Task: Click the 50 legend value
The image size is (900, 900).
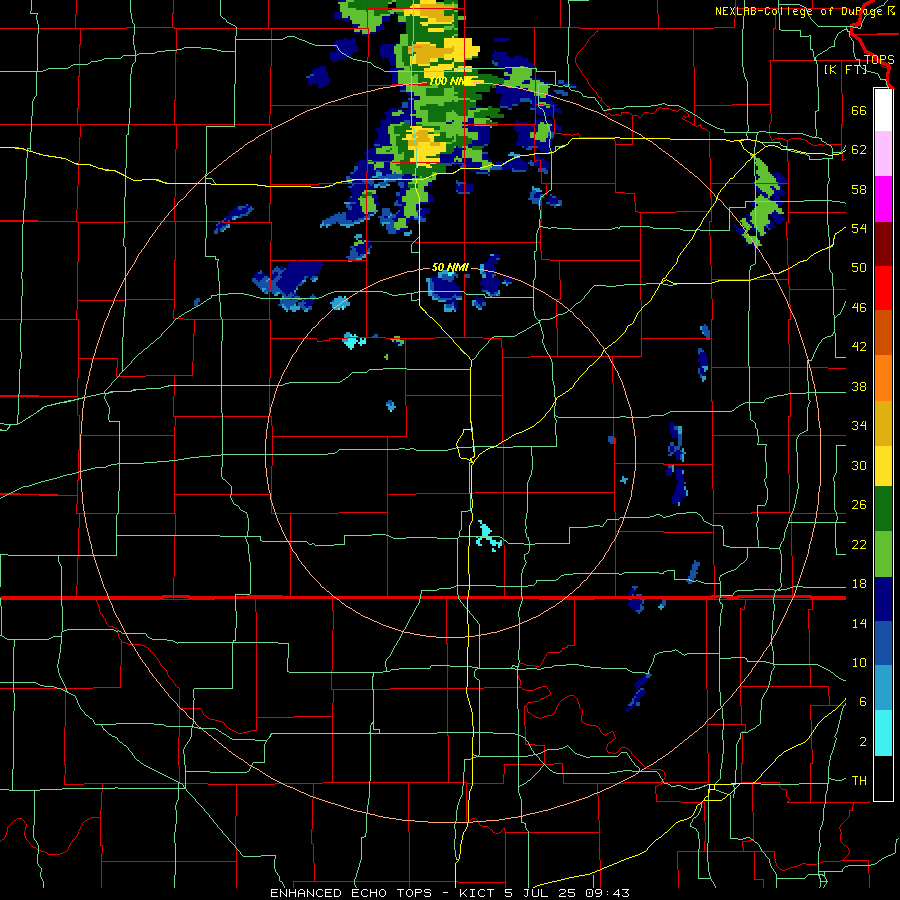Action: pyautogui.click(x=859, y=268)
